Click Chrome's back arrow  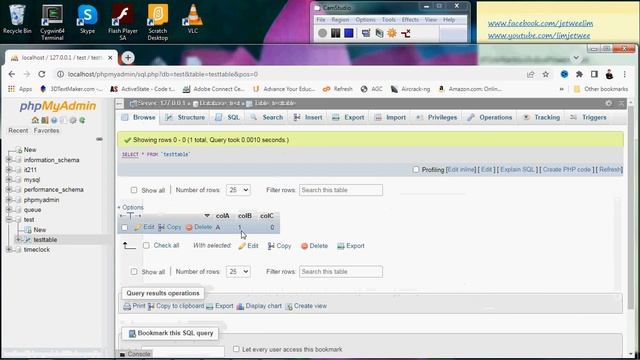[x=11, y=74]
